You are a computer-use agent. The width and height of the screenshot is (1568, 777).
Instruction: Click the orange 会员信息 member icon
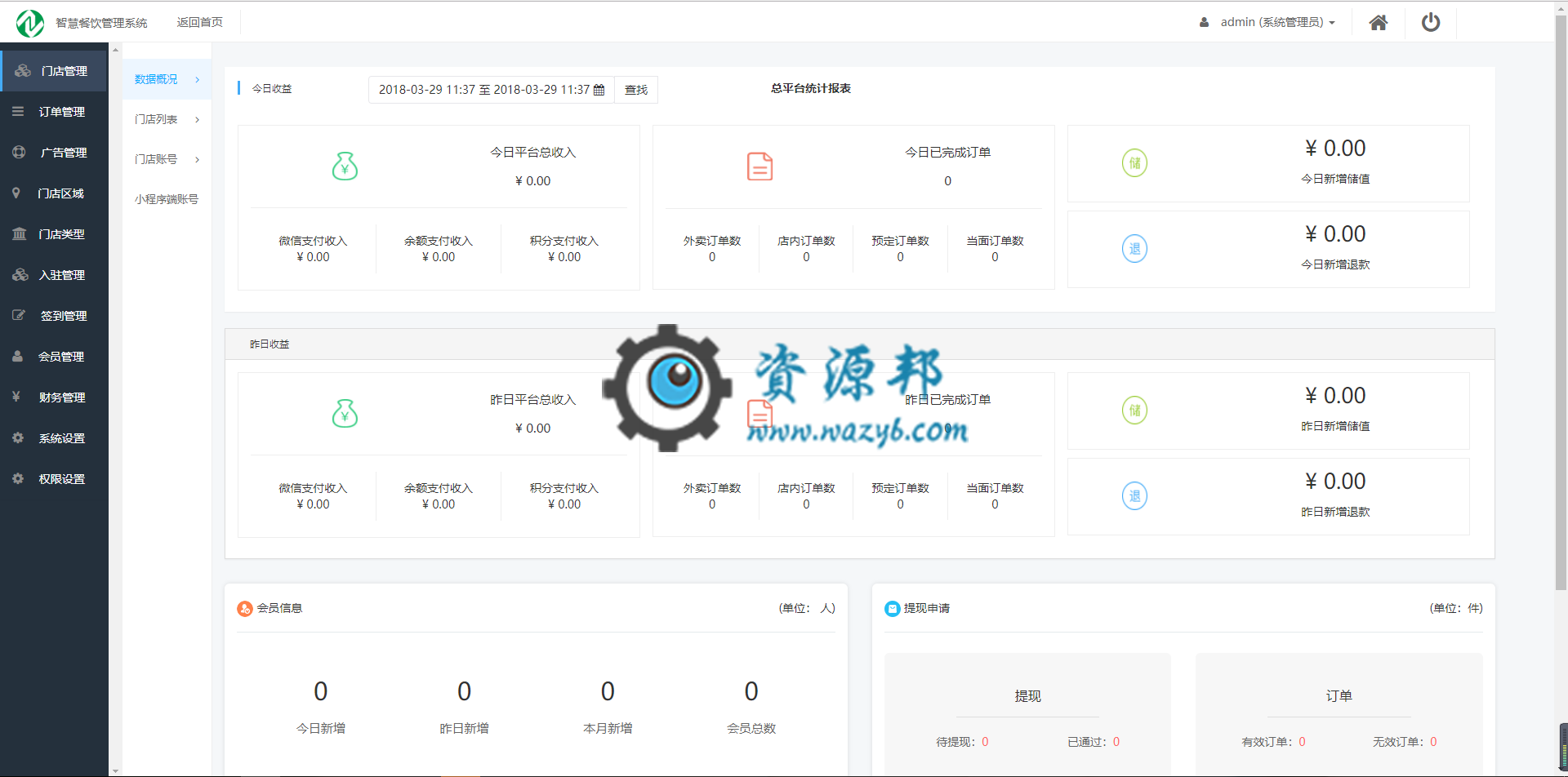pos(244,608)
